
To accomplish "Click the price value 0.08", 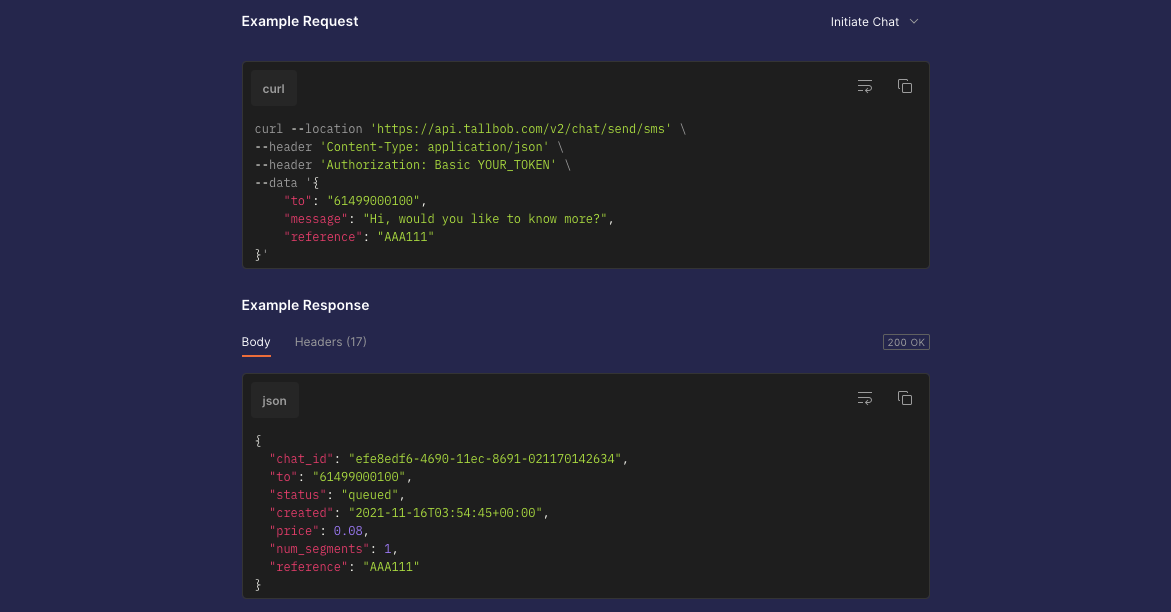I will tap(348, 531).
